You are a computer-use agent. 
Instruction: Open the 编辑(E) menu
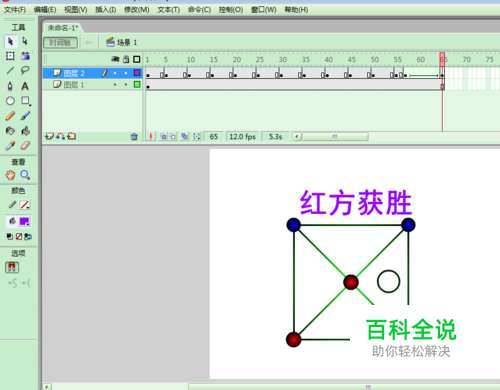point(45,10)
